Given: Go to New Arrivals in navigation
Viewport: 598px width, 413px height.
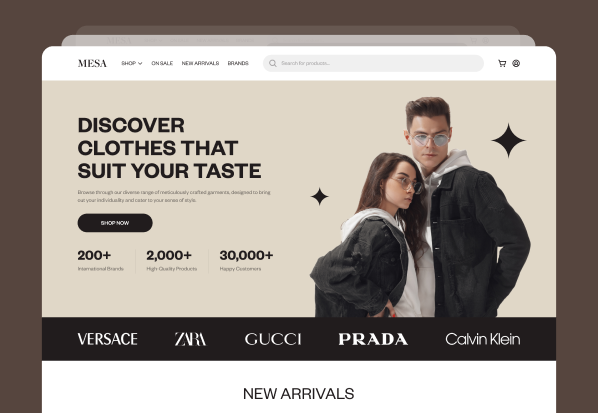Looking at the screenshot, I should (200, 63).
